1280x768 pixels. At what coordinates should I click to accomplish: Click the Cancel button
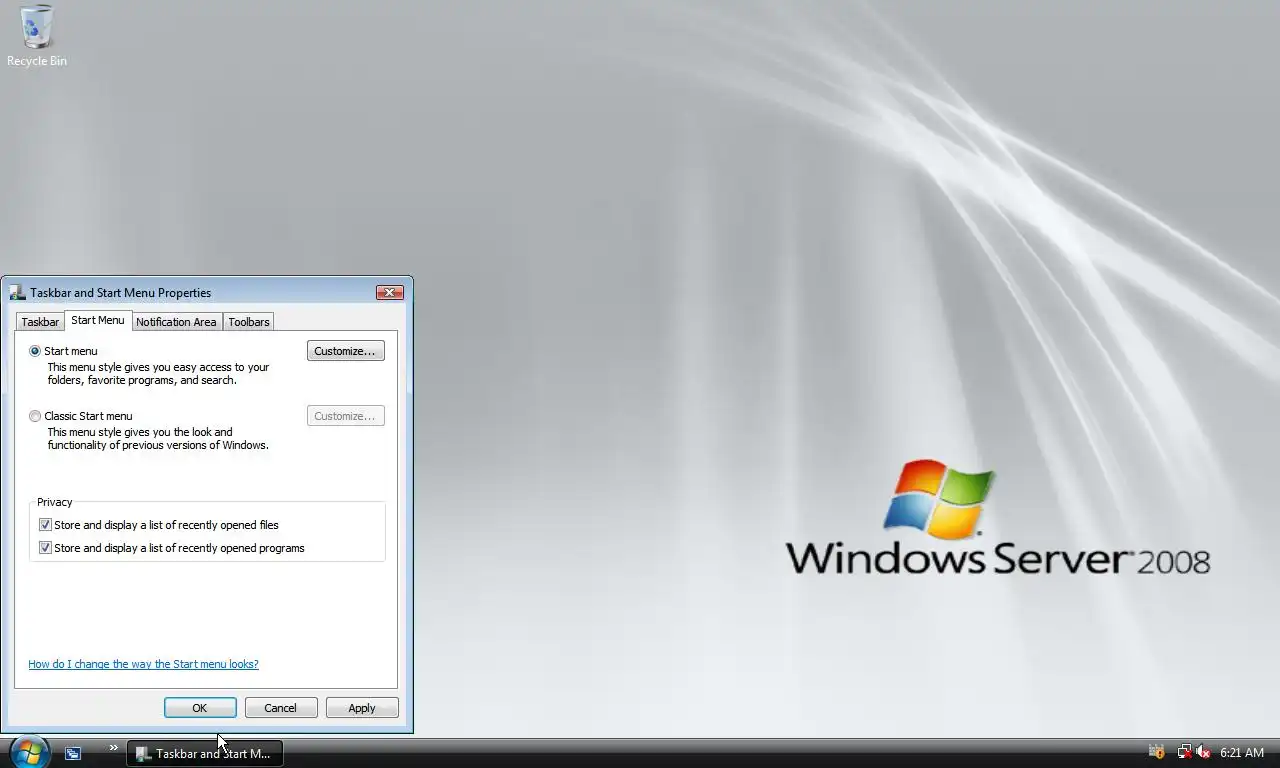[280, 708]
